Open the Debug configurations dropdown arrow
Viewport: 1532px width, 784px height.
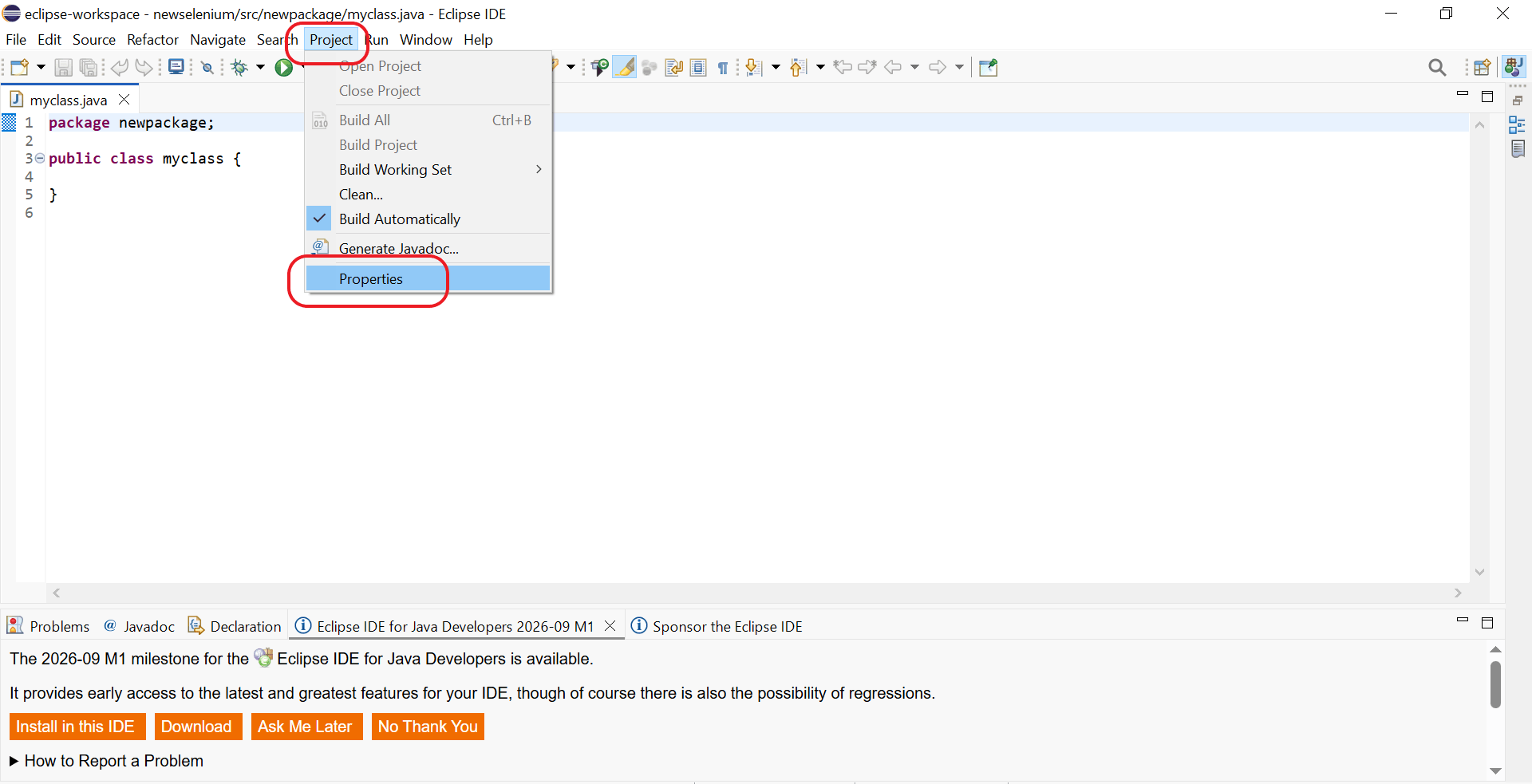(x=260, y=68)
